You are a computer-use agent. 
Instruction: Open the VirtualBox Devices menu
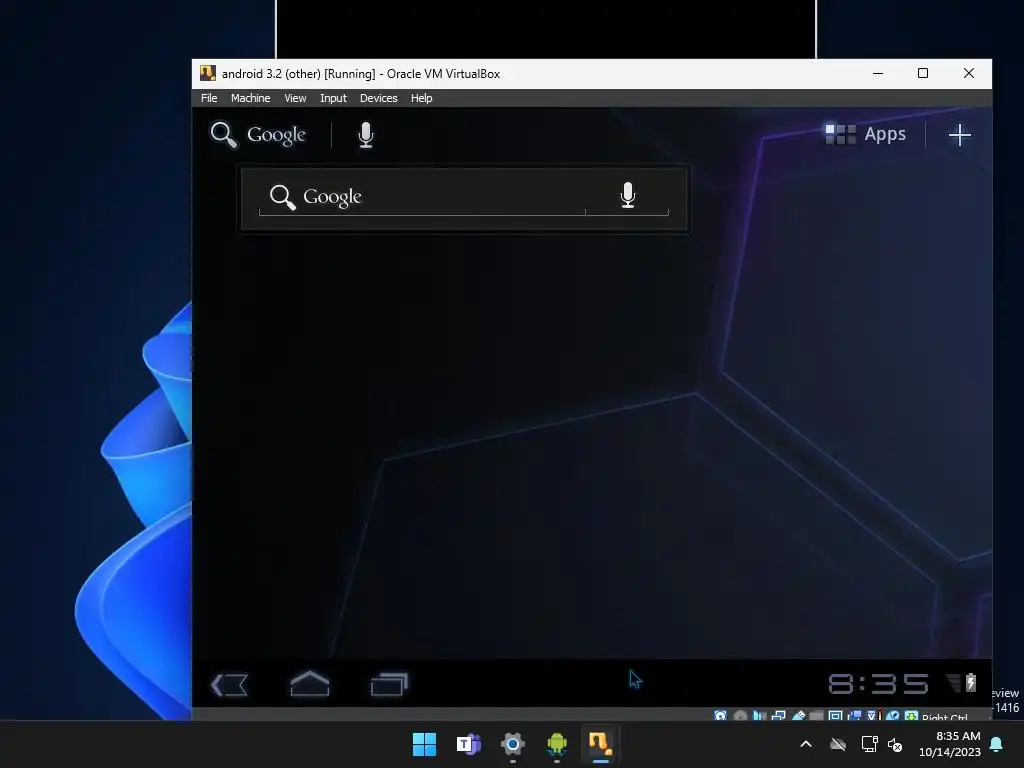[378, 98]
